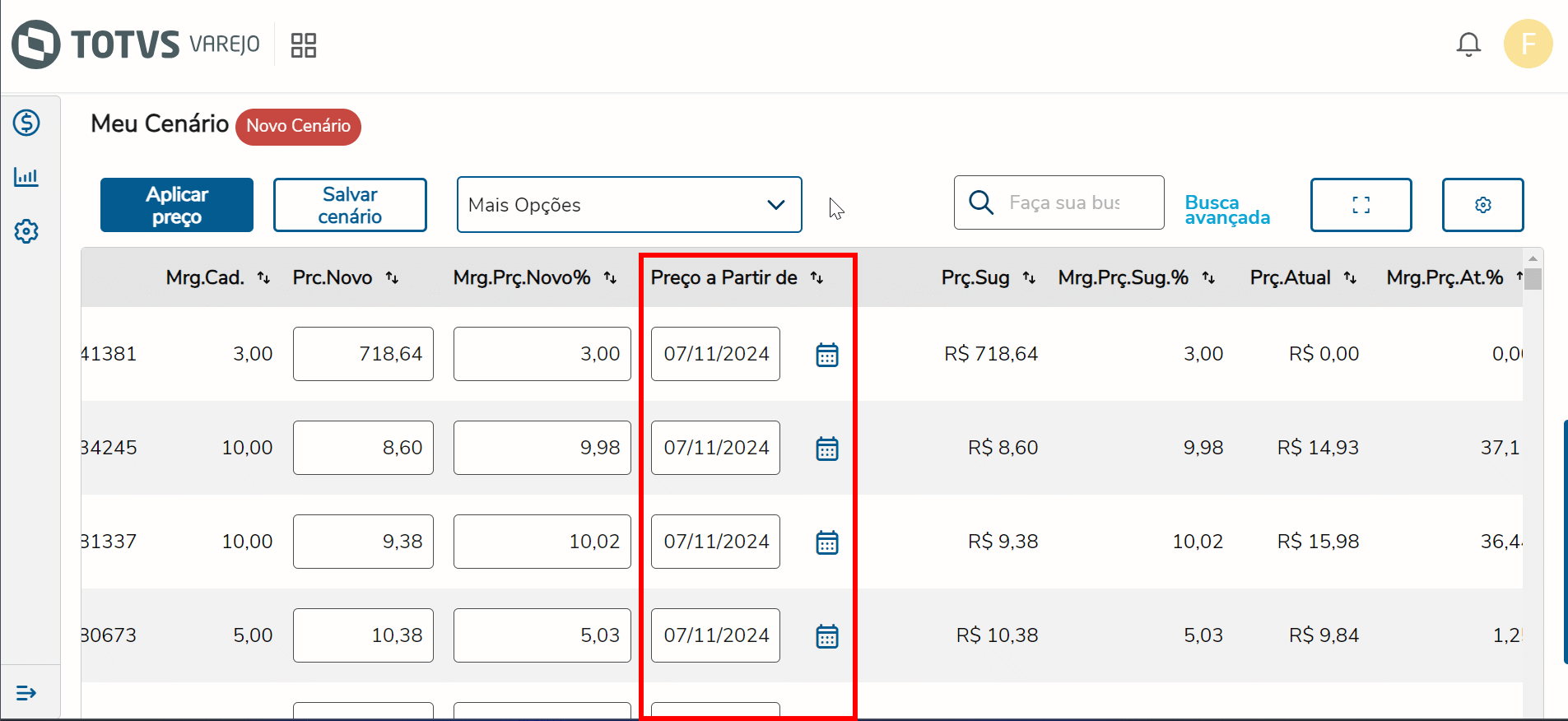Edit the date field in the 8,60 row

tap(715, 448)
